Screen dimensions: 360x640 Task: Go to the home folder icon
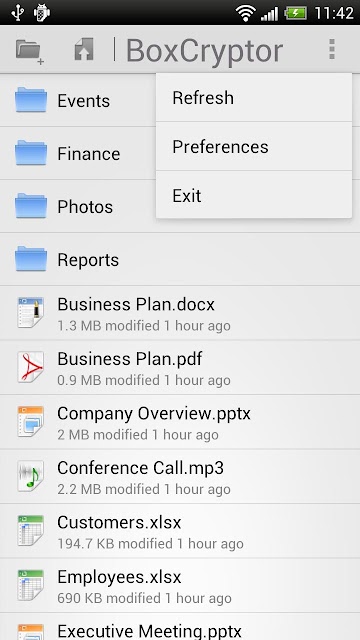[84, 50]
